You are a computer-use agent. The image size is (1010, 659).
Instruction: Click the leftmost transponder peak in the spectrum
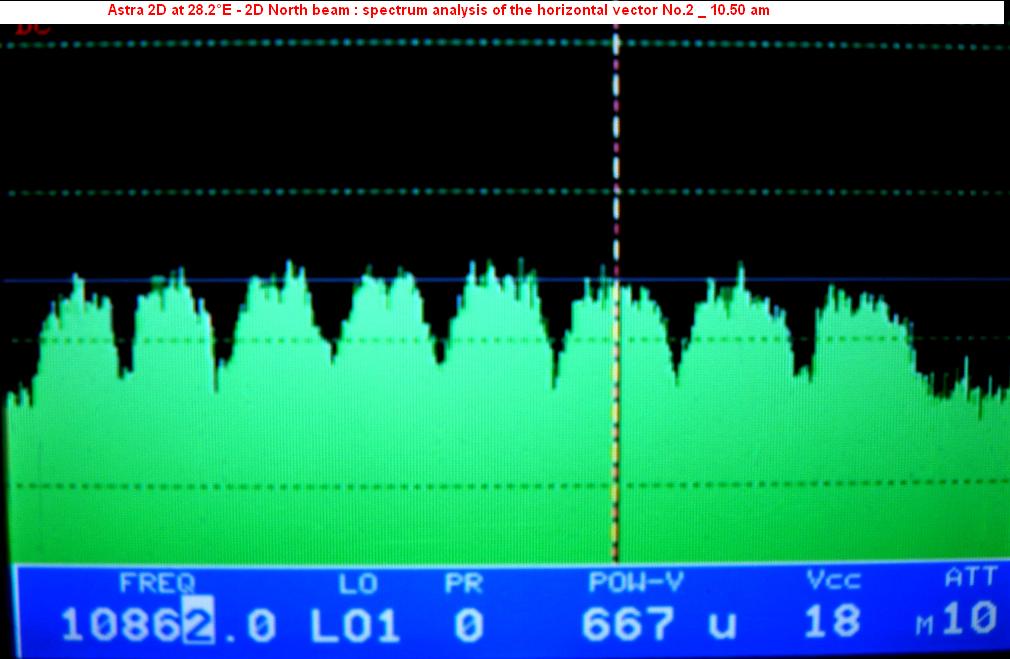click(76, 310)
